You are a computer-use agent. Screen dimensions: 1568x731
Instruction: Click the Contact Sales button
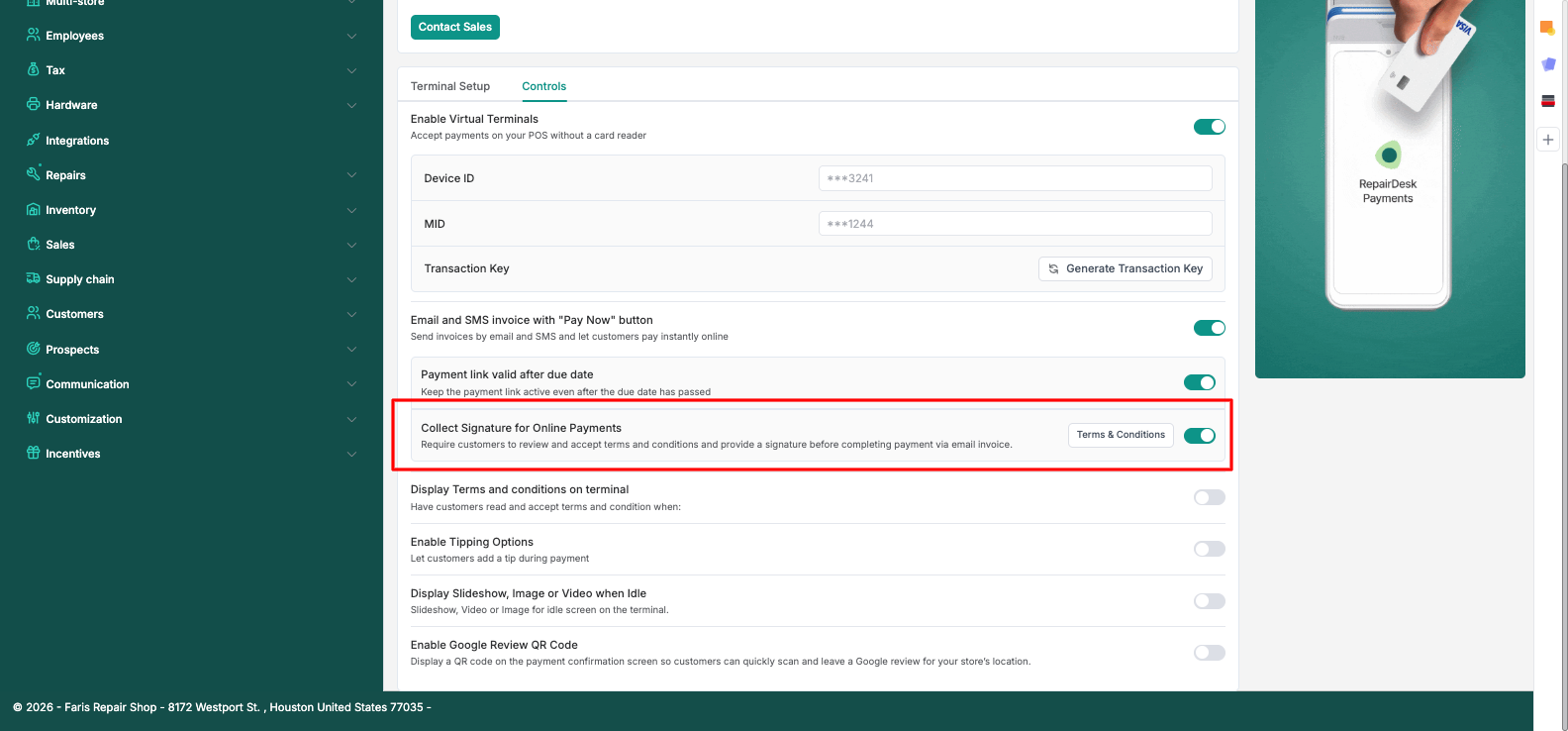pos(455,27)
